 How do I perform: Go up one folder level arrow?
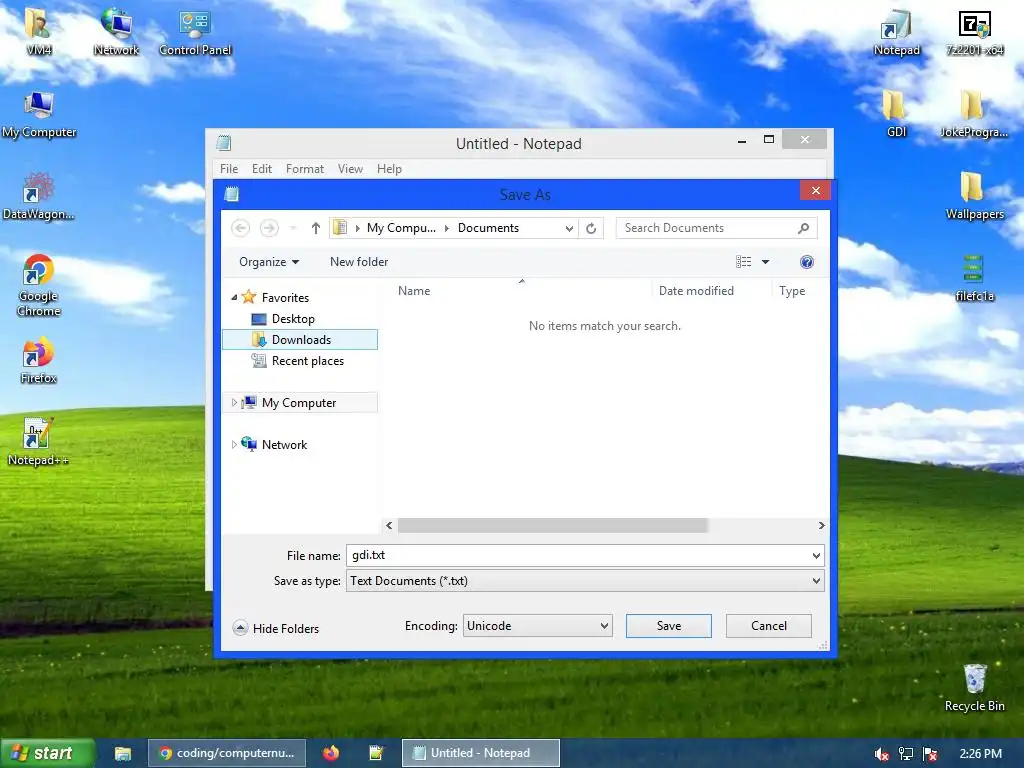pos(315,228)
